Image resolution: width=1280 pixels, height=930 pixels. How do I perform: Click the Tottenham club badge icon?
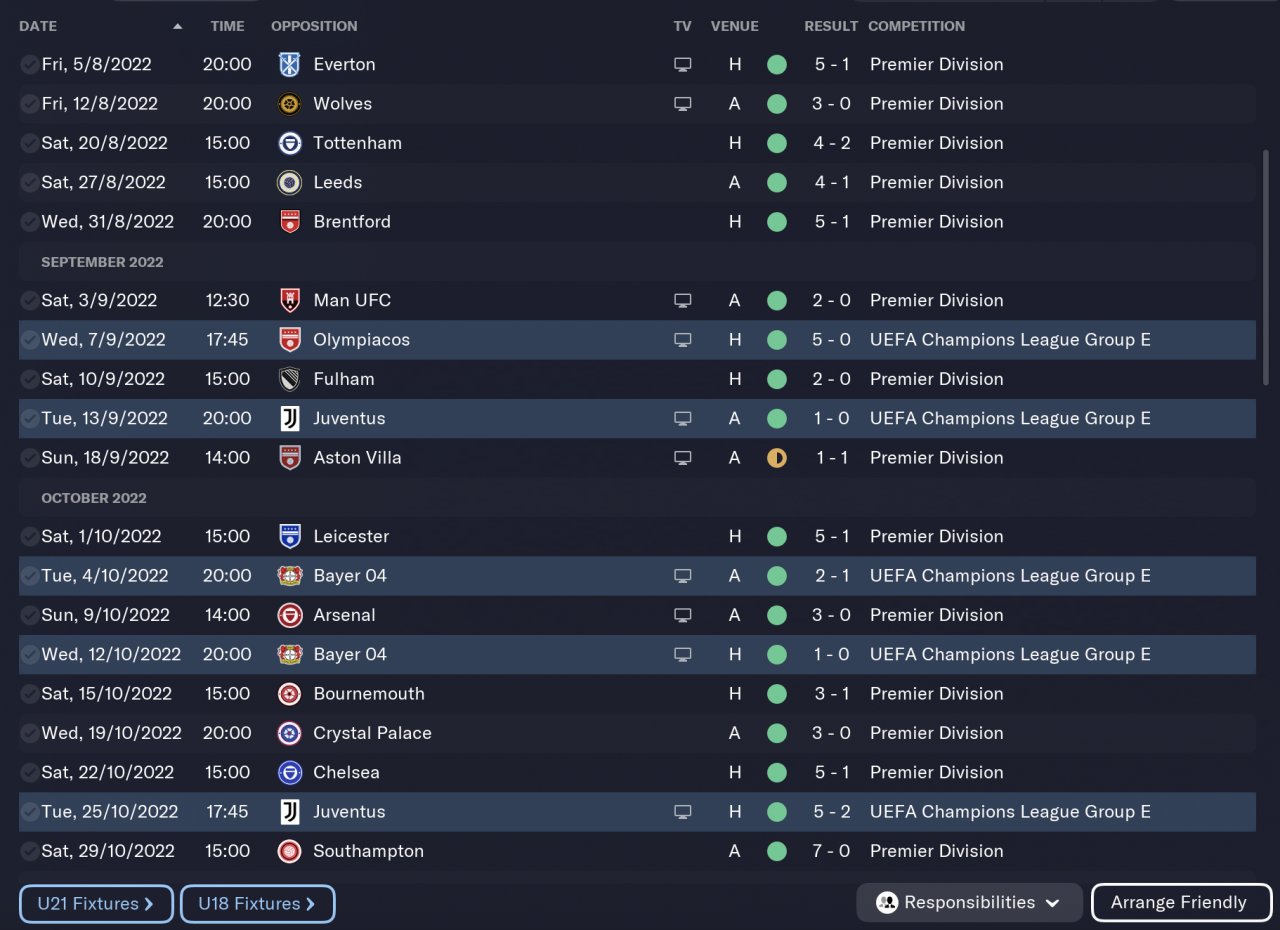click(289, 143)
